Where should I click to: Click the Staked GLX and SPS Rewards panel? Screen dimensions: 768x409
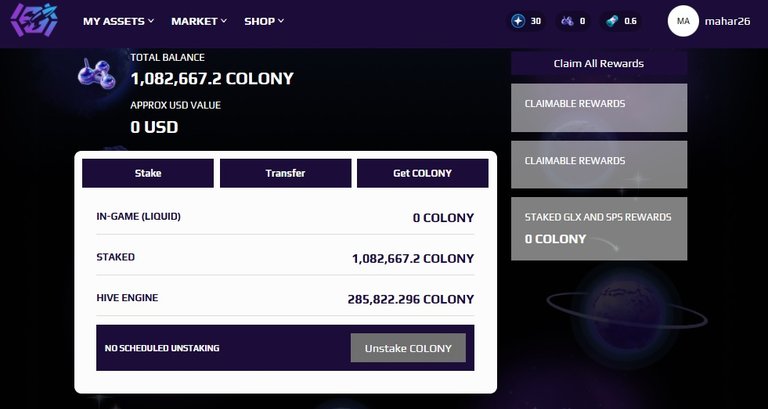tap(599, 229)
